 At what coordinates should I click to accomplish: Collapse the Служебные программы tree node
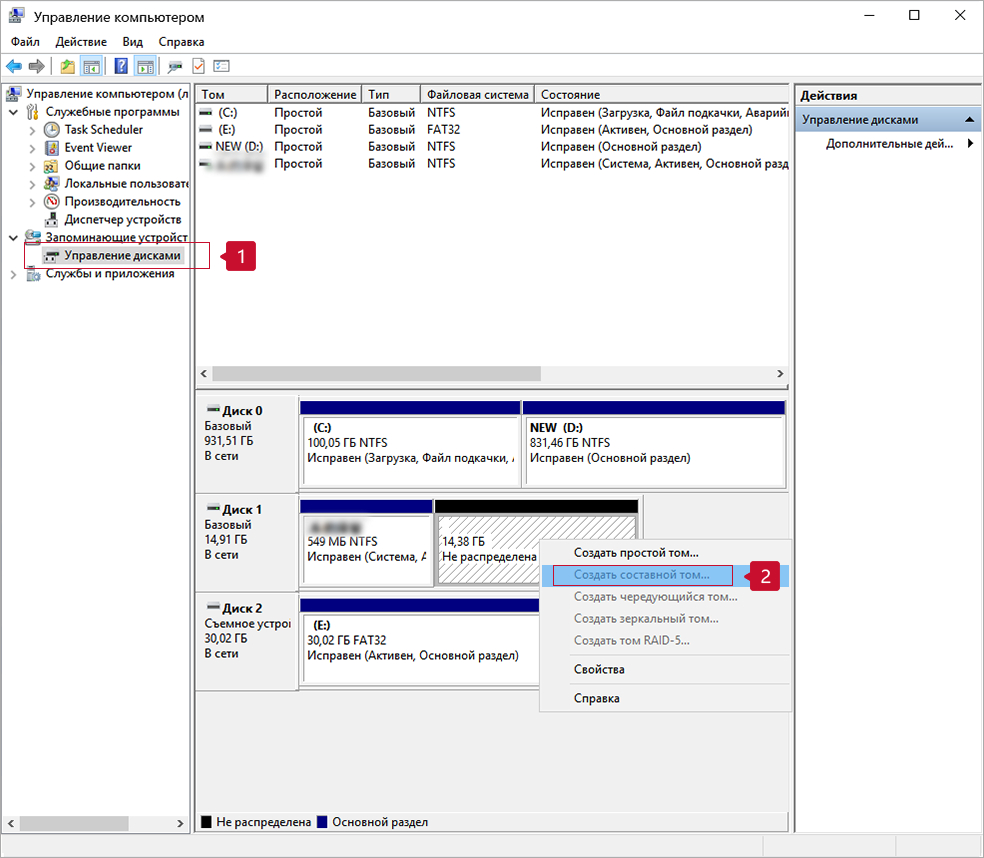(x=14, y=112)
